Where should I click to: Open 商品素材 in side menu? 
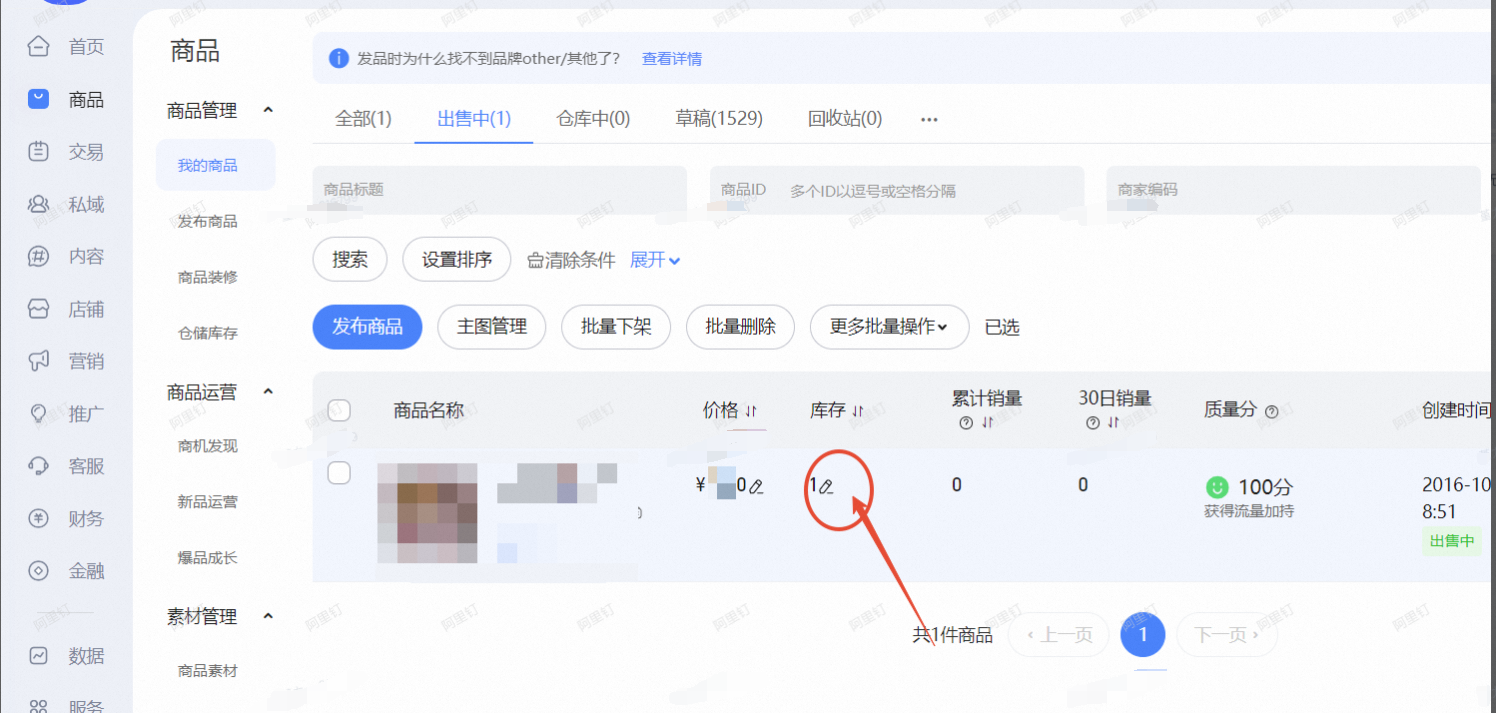pyautogui.click(x=207, y=671)
